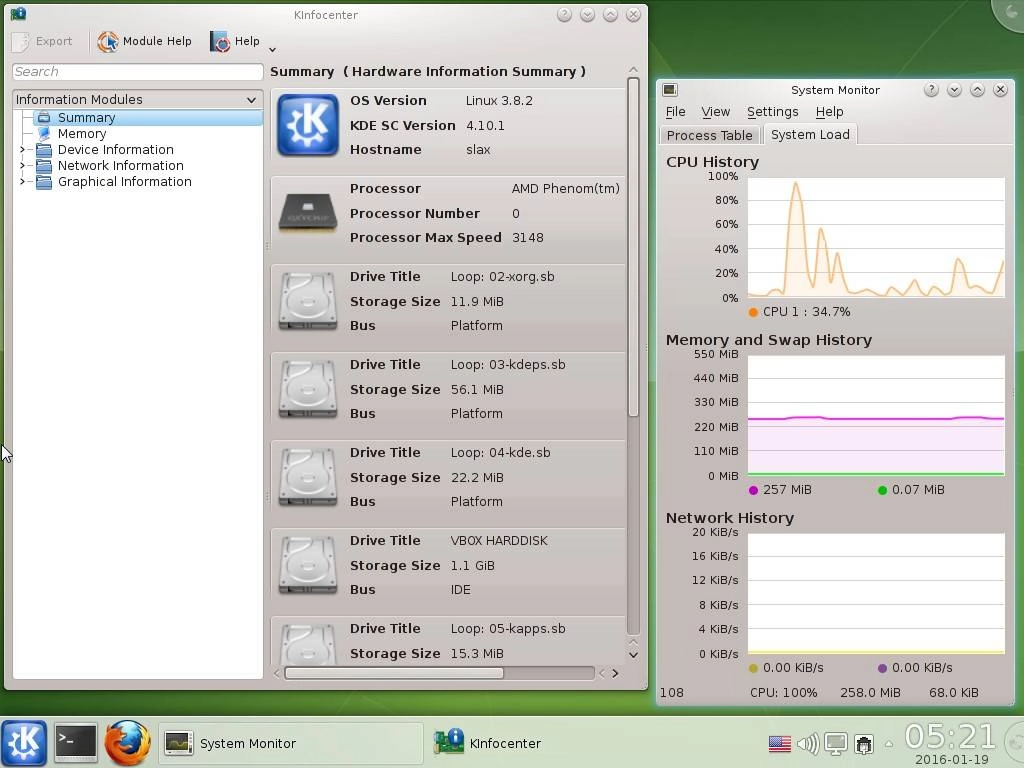Click the US keyboard layout flag
This screenshot has width=1024, height=768.
point(779,744)
